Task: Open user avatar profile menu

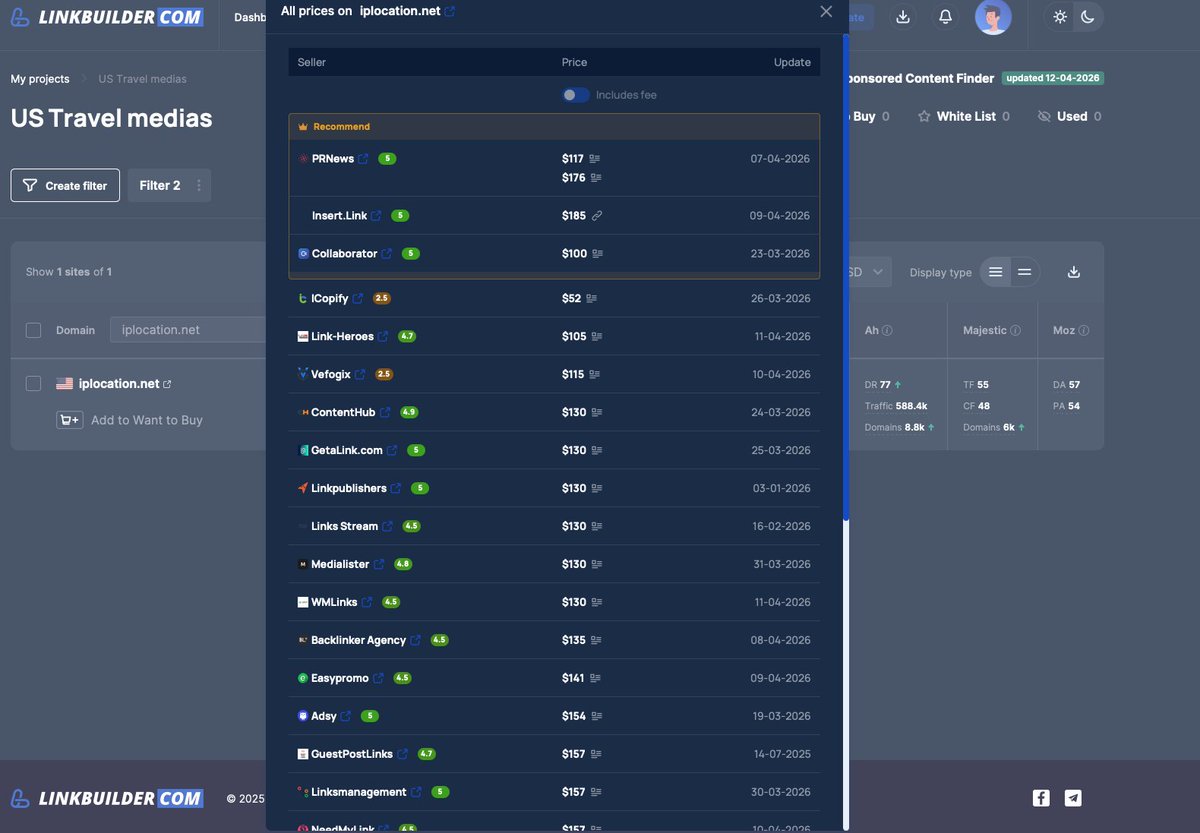Action: pyautogui.click(x=993, y=17)
